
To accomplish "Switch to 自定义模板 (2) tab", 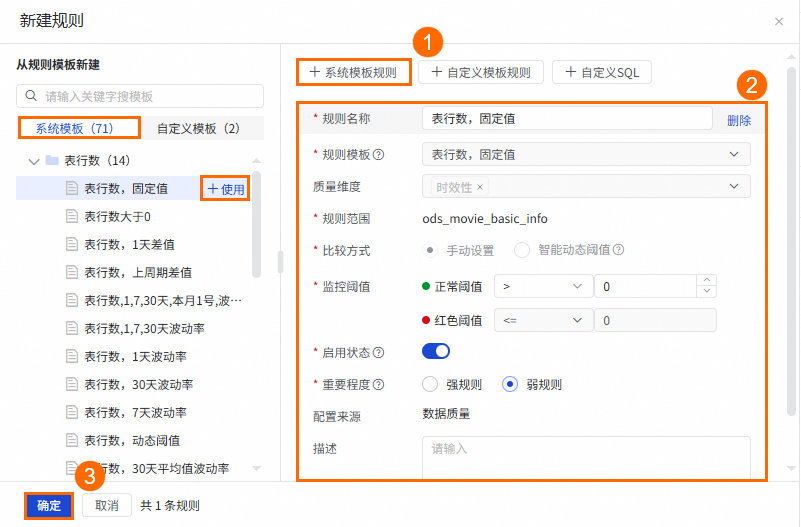I will point(202,128).
